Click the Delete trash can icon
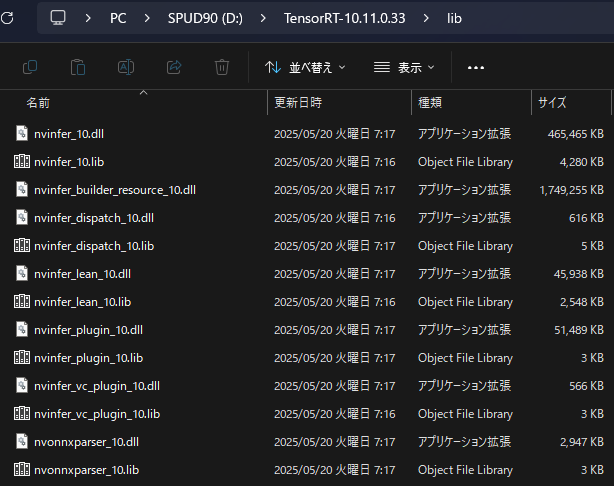Viewport: 614px width, 486px height. (x=222, y=67)
